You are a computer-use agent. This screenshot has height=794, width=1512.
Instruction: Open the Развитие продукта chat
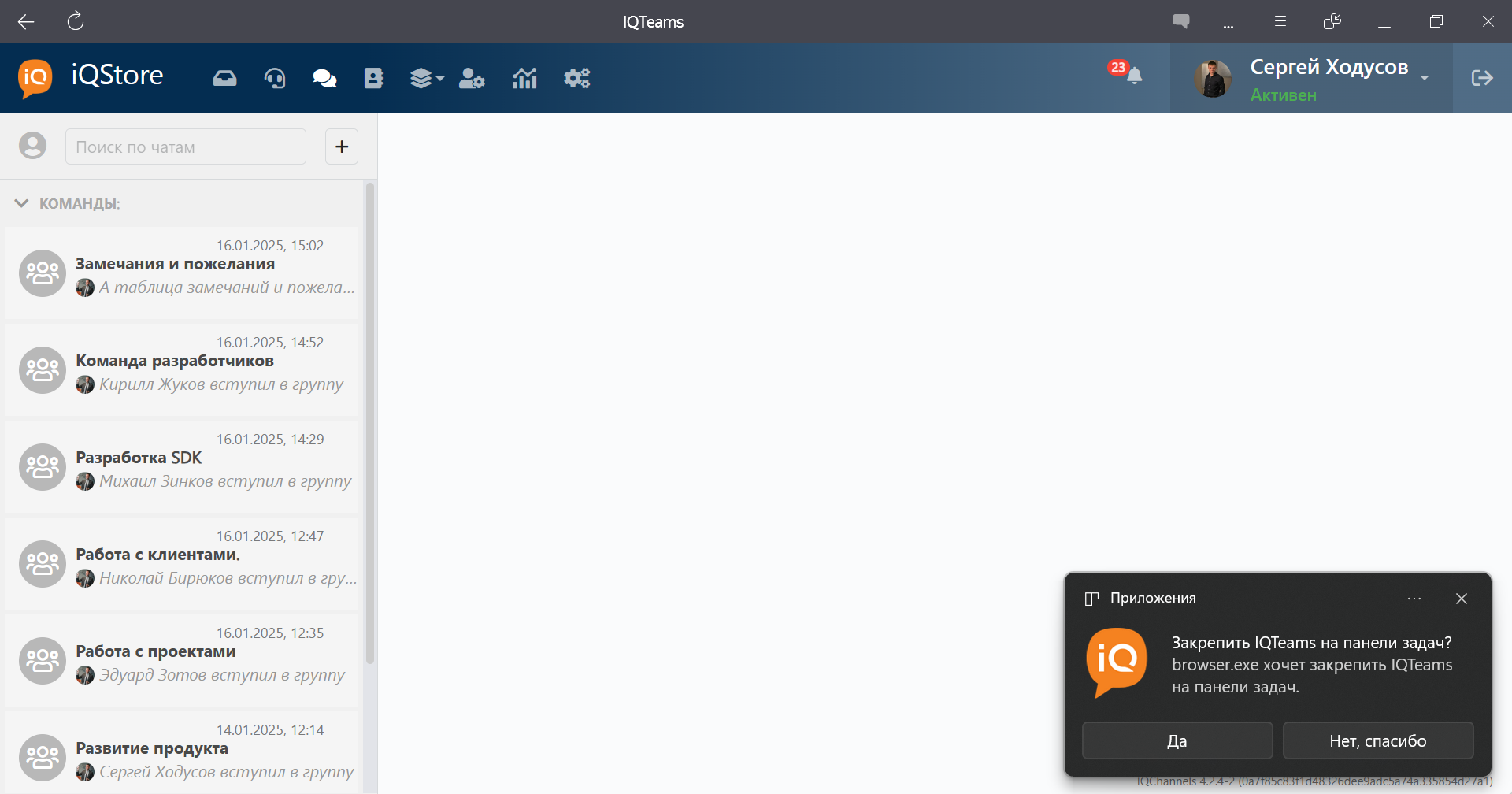182,752
